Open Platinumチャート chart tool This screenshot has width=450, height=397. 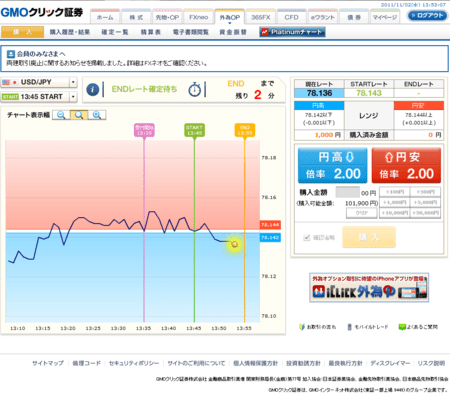click(x=292, y=32)
